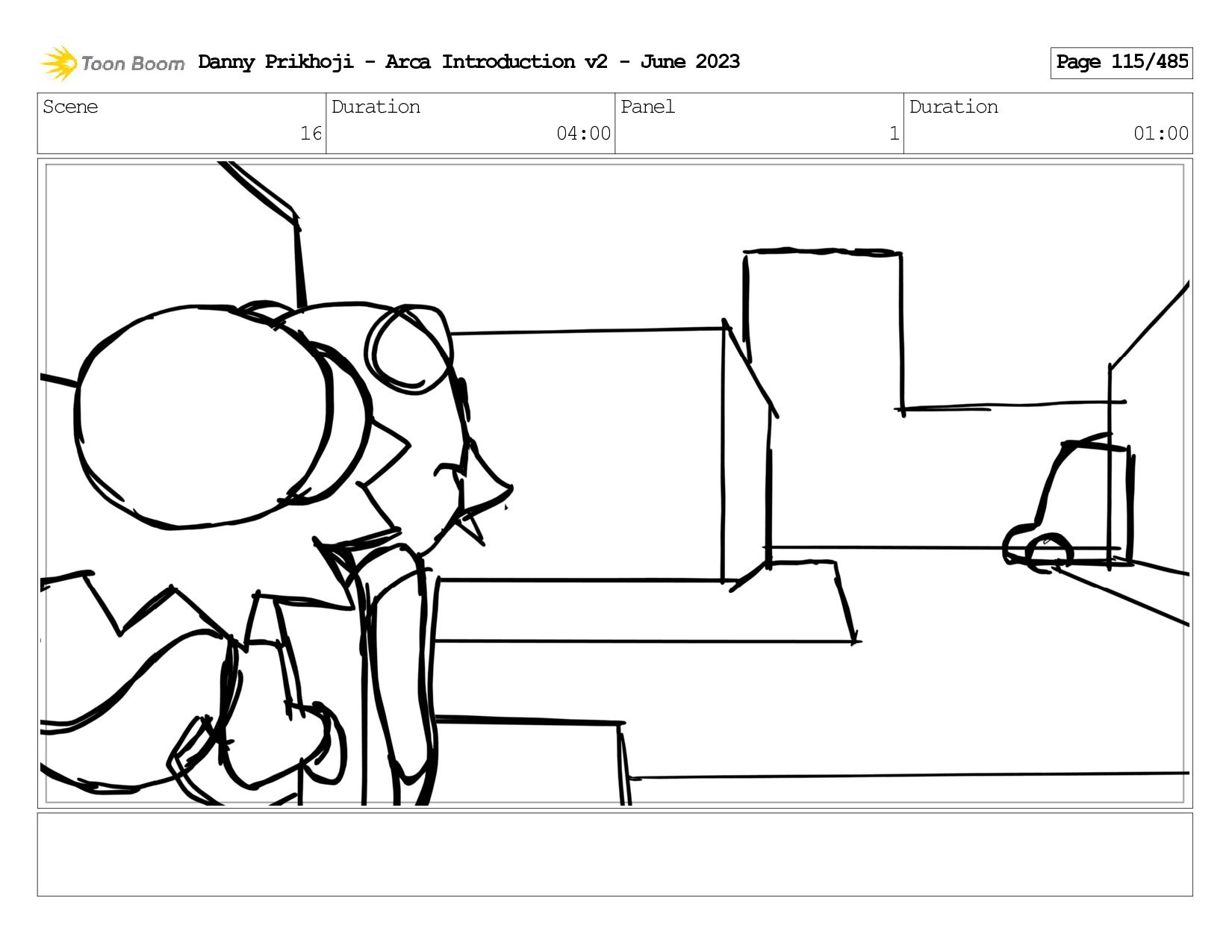Click the storyboard panel sketch

615,483
